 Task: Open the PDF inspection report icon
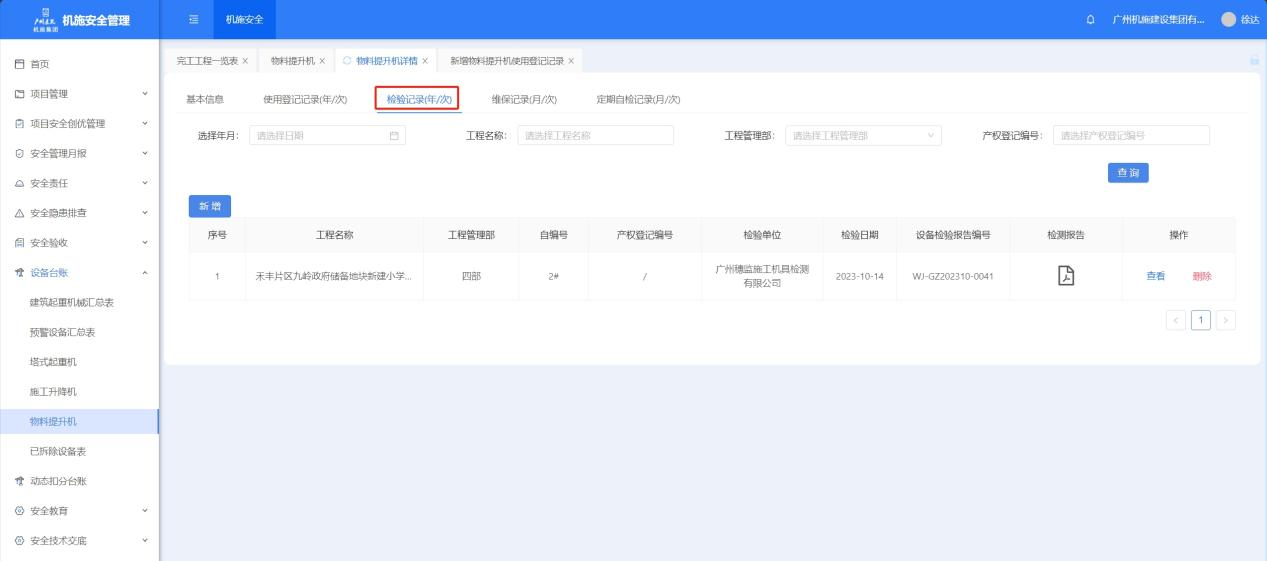pyautogui.click(x=1065, y=276)
